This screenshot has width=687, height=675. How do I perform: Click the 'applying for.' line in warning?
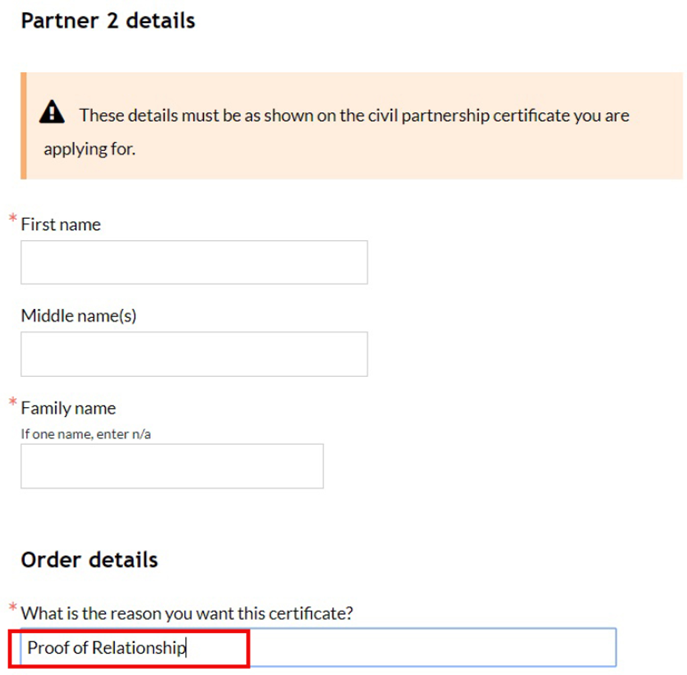tap(90, 149)
